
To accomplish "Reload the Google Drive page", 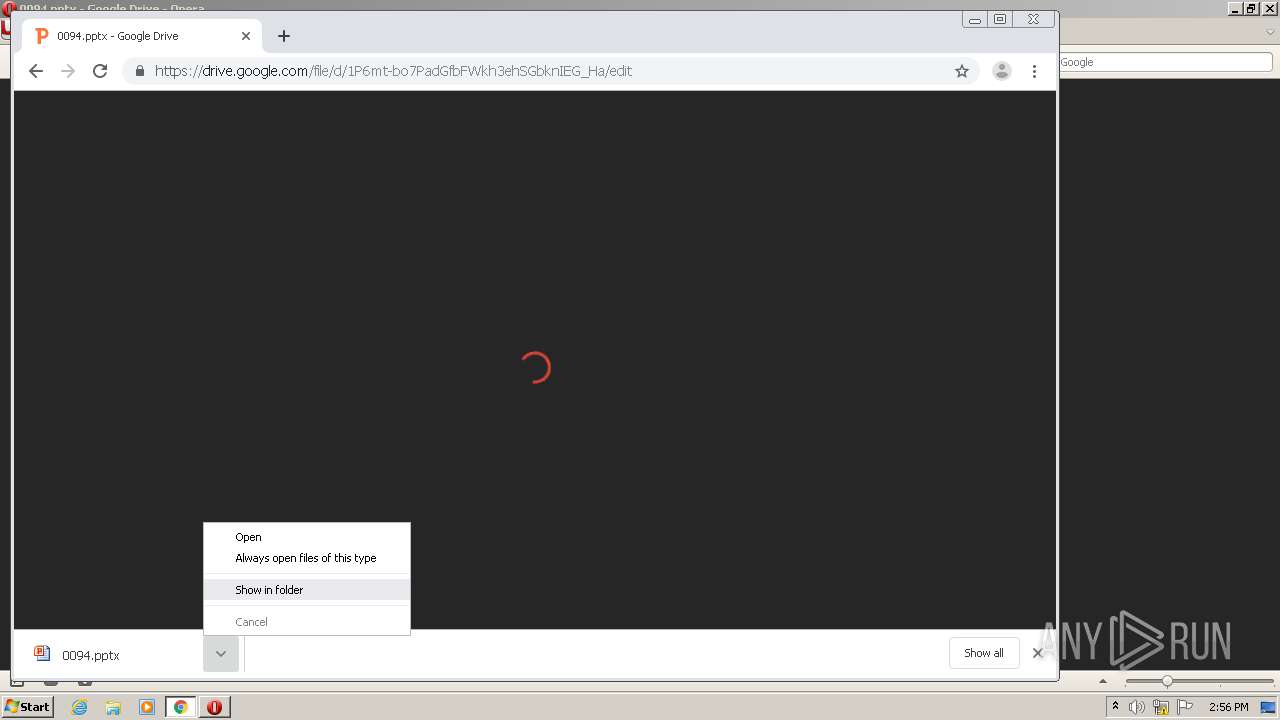I will click(100, 71).
